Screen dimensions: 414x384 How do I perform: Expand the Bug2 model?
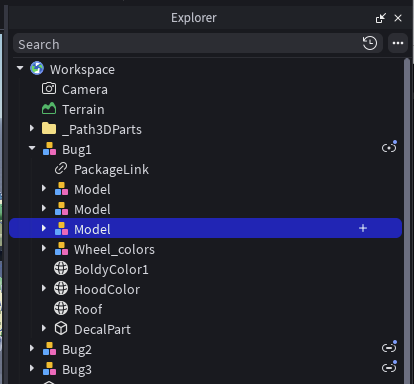(x=32, y=348)
